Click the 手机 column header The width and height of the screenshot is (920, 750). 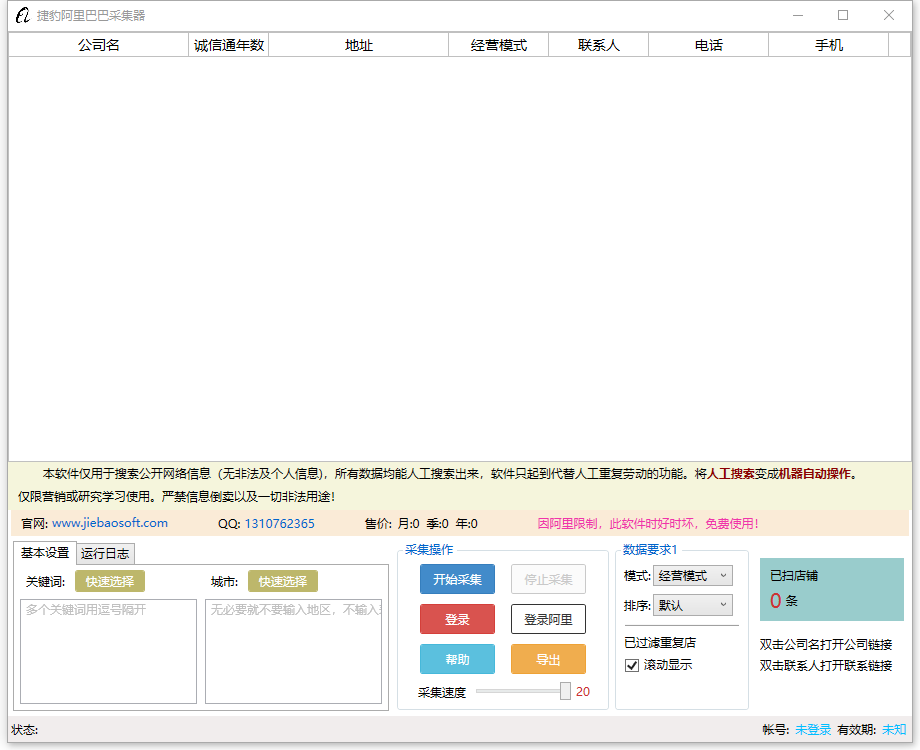click(828, 45)
